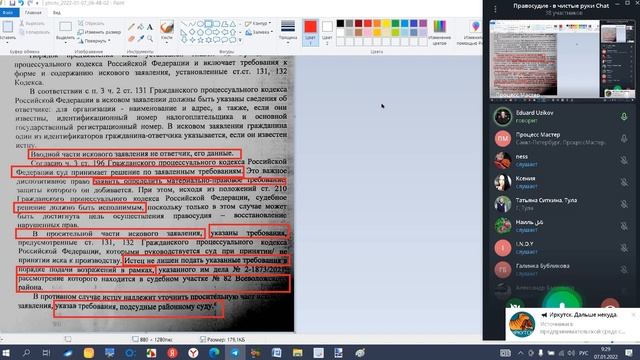Choose the Line shape in Shapes gallery
The height and width of the screenshot is (360, 640).
184,24
